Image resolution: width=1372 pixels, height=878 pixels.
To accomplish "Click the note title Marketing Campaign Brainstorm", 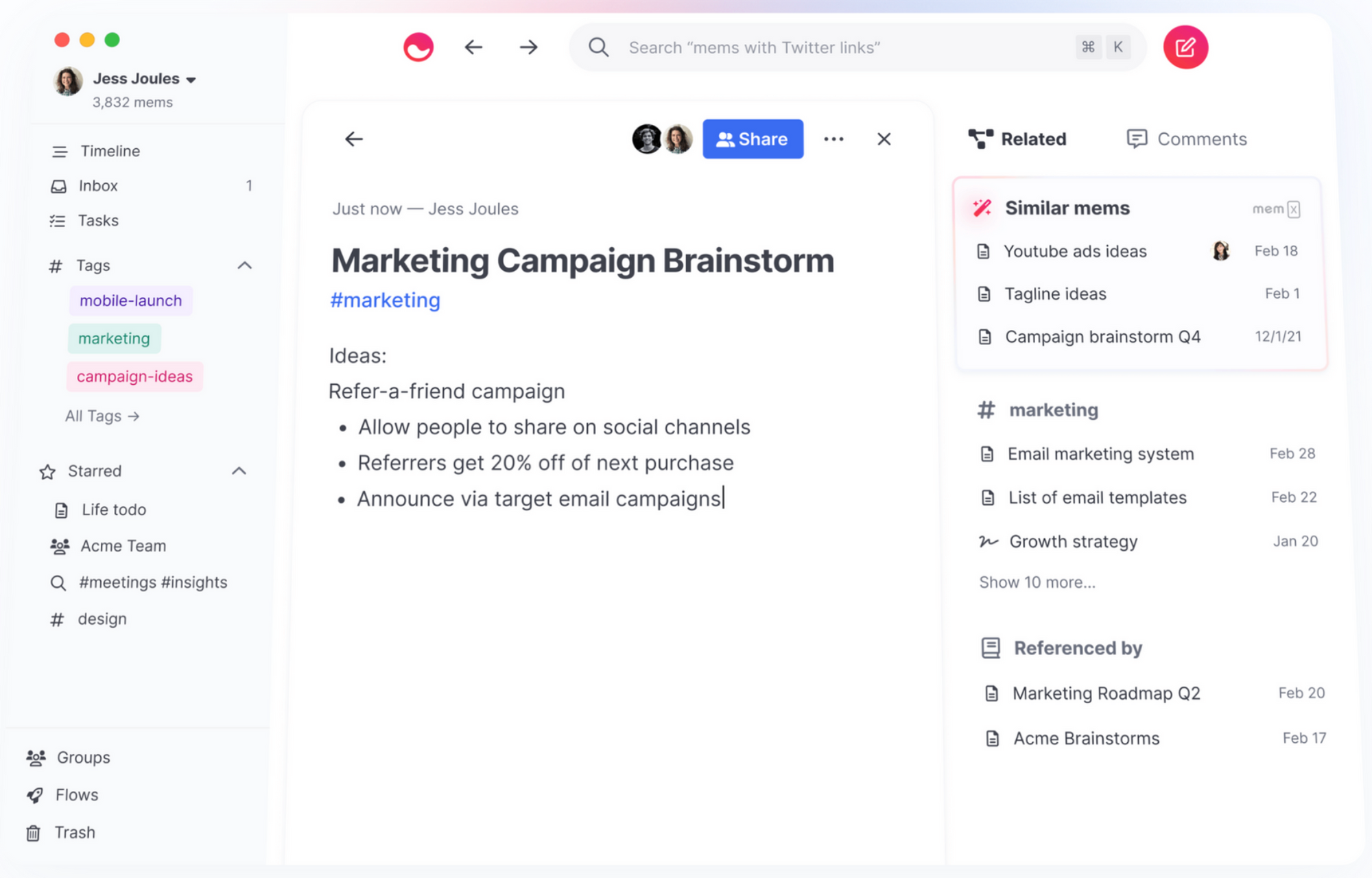I will tap(582, 261).
